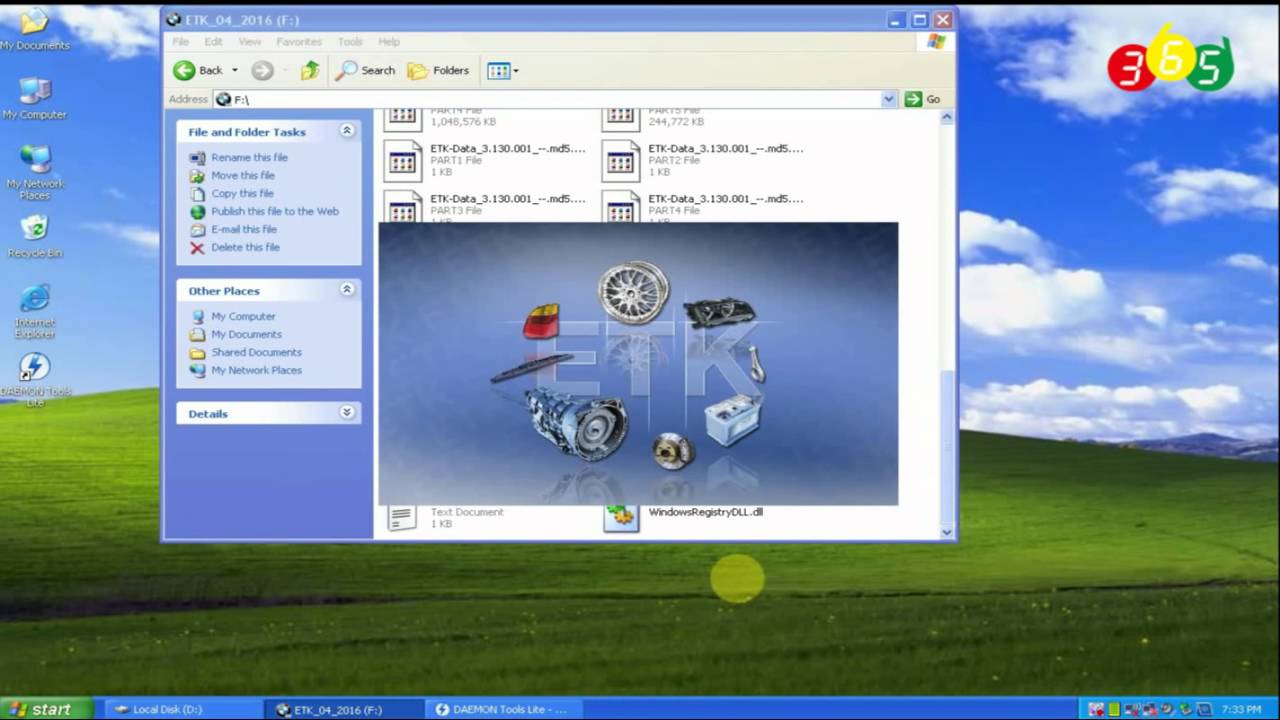1280x720 pixels.
Task: Open the View menu
Action: coord(250,42)
